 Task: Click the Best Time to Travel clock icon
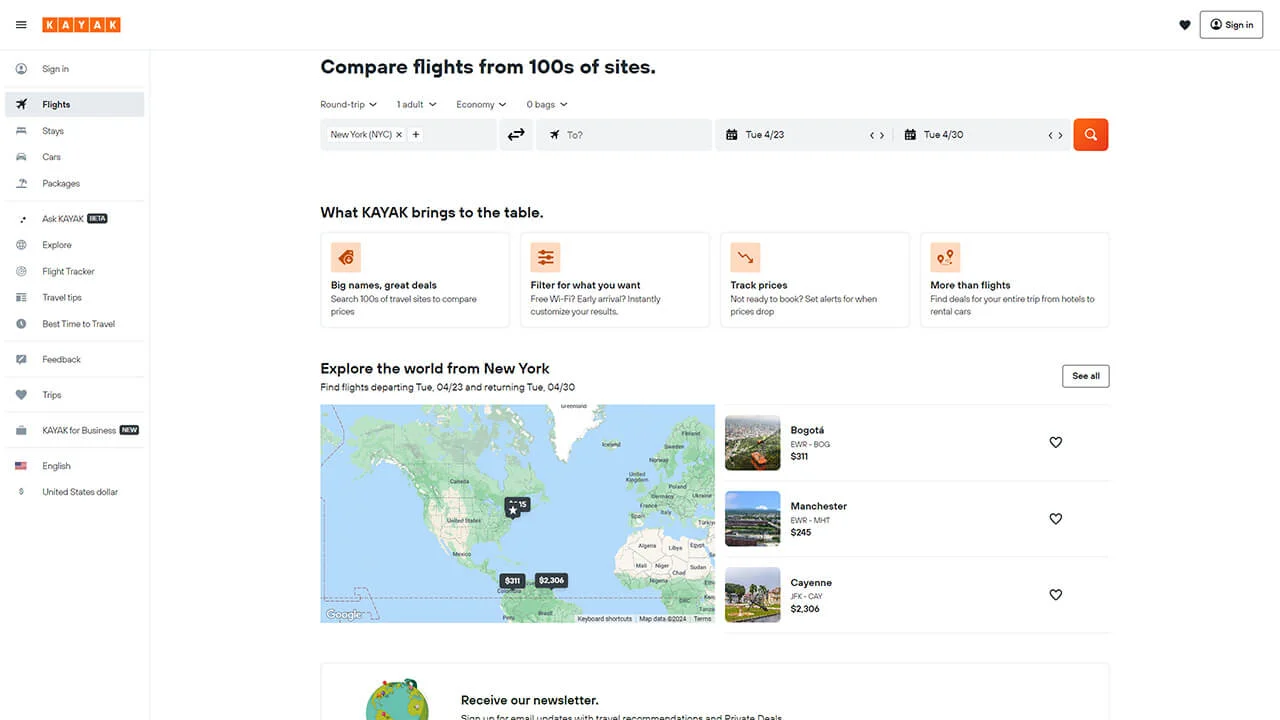21,324
